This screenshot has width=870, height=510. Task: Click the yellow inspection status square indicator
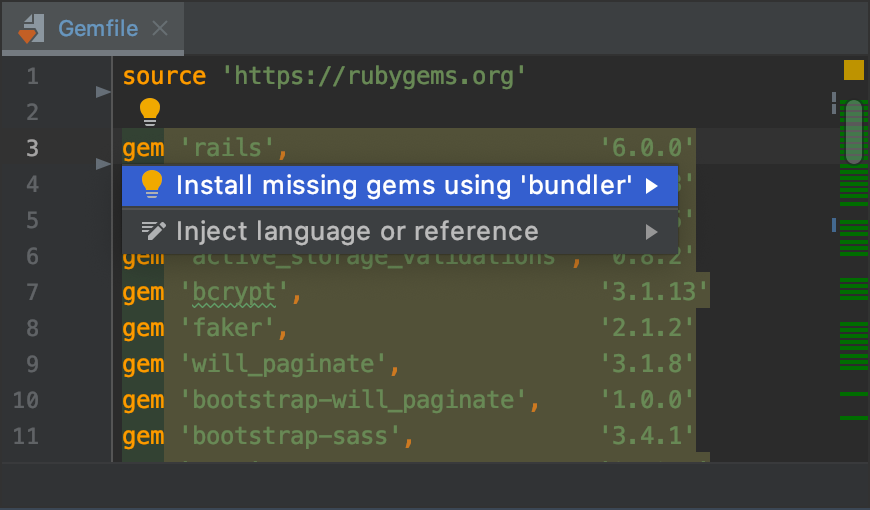coord(853,70)
